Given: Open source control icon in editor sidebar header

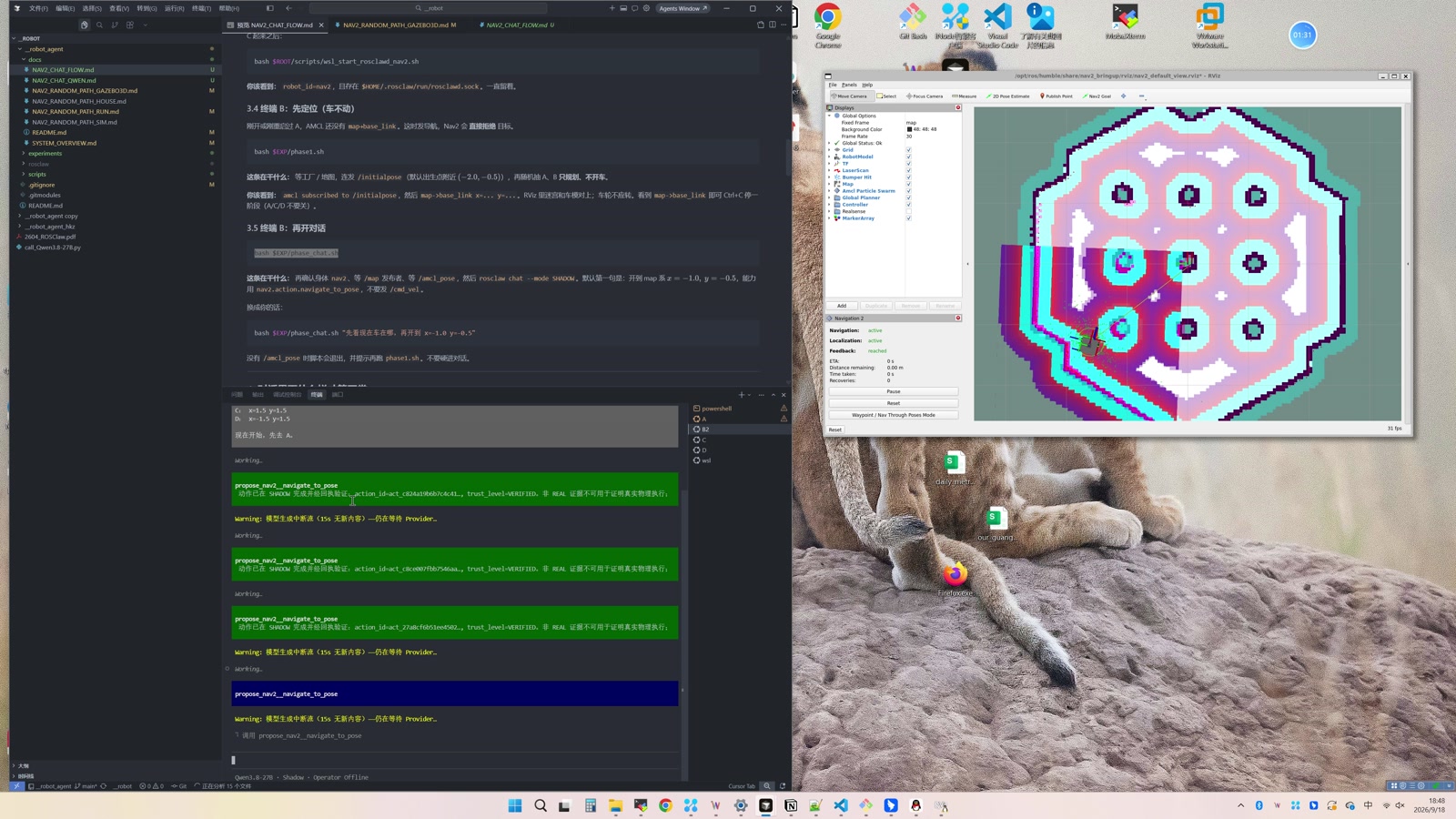Looking at the screenshot, I should (115, 25).
